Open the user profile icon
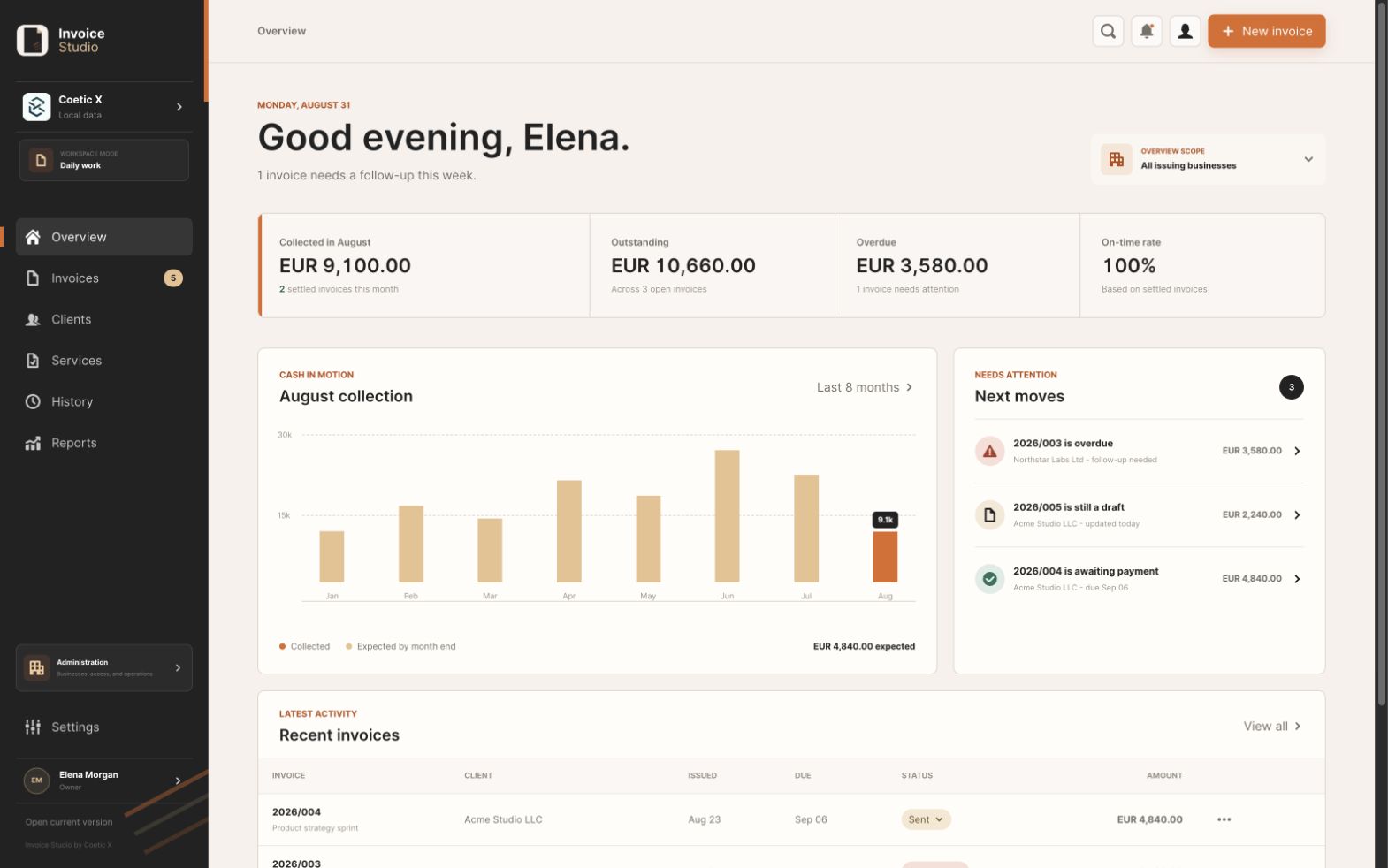 coord(1186,31)
